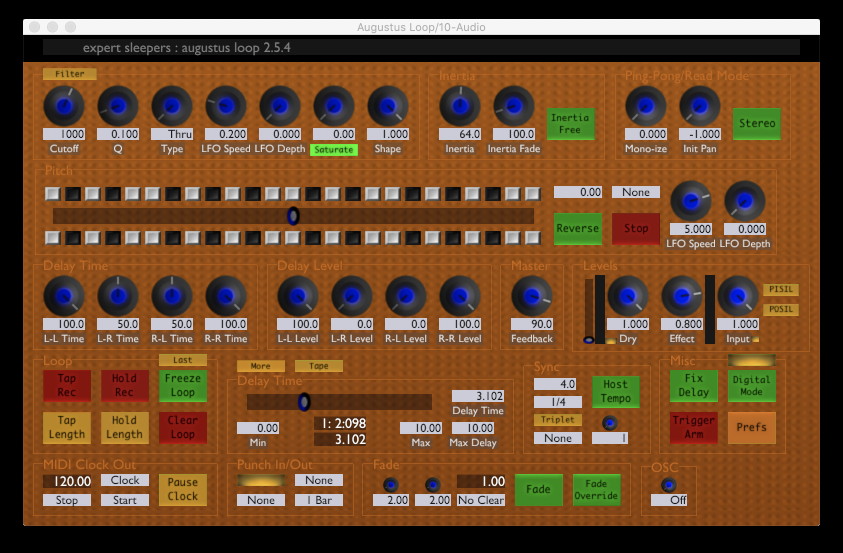Open the 1 Bar punch dropdown
The image size is (843, 553).
click(319, 500)
